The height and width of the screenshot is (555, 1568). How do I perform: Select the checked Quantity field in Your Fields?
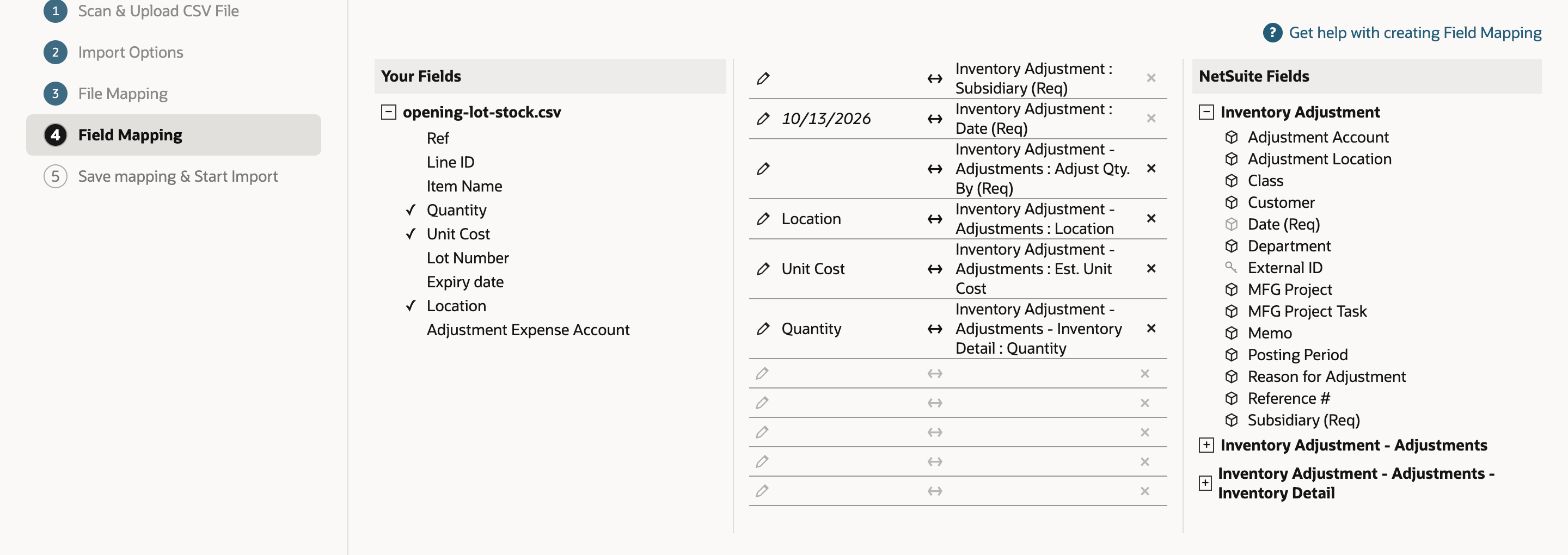coord(456,210)
